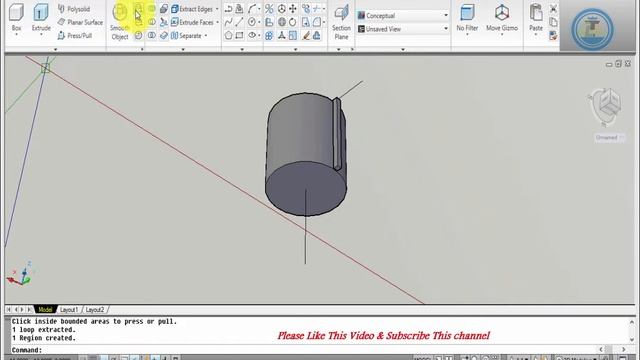The height and width of the screenshot is (360, 640).
Task: Choose the Planar Surface tool
Action: click(x=80, y=22)
